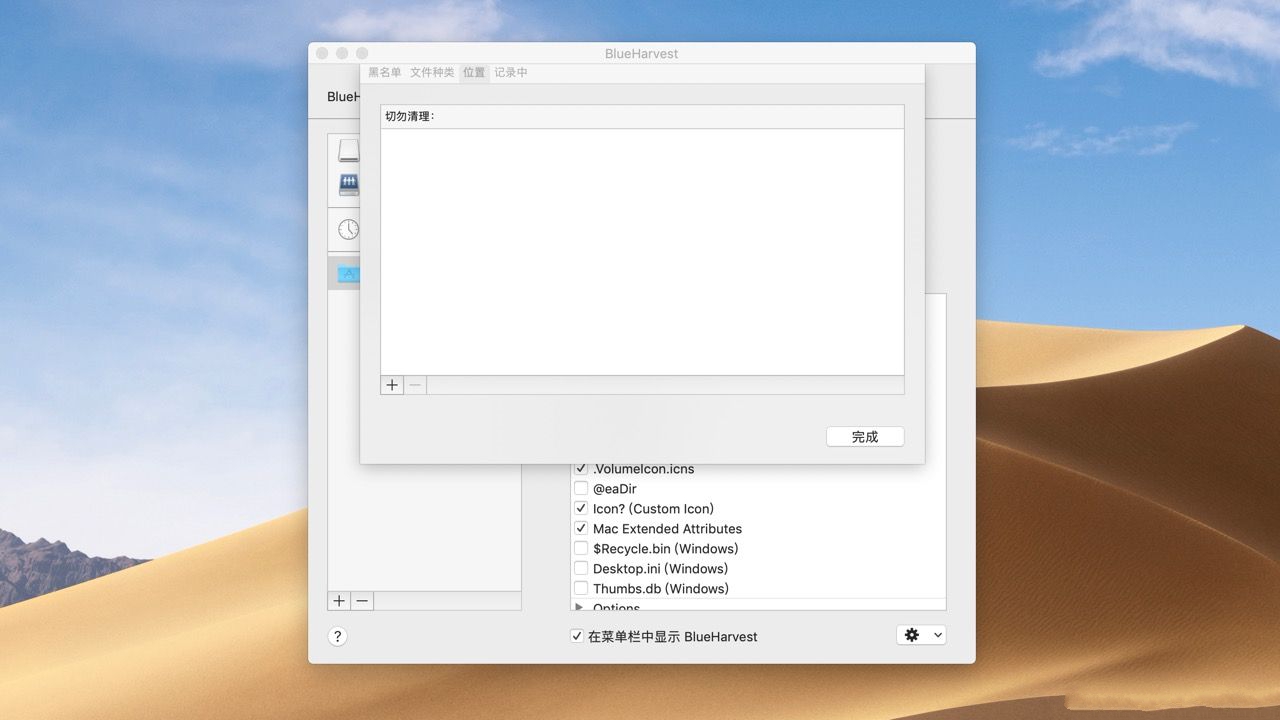Viewport: 1280px width, 720px height.
Task: Enable the @eaDir checkbox
Action: pyautogui.click(x=581, y=489)
